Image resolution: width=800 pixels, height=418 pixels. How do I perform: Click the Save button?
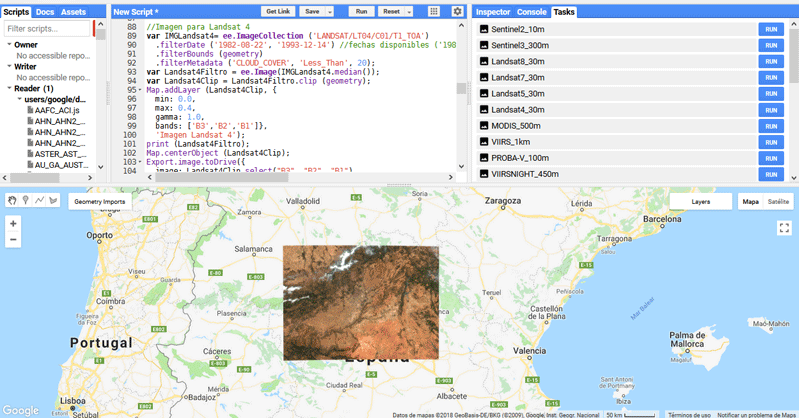(312, 11)
